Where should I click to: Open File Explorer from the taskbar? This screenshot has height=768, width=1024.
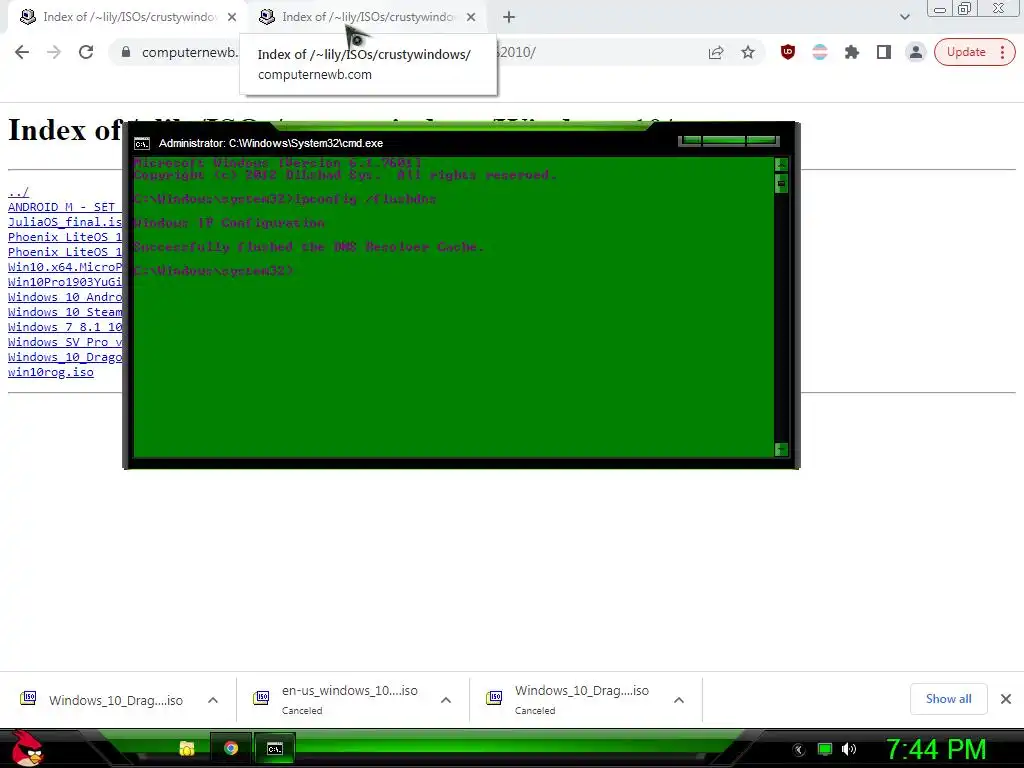[x=187, y=748]
